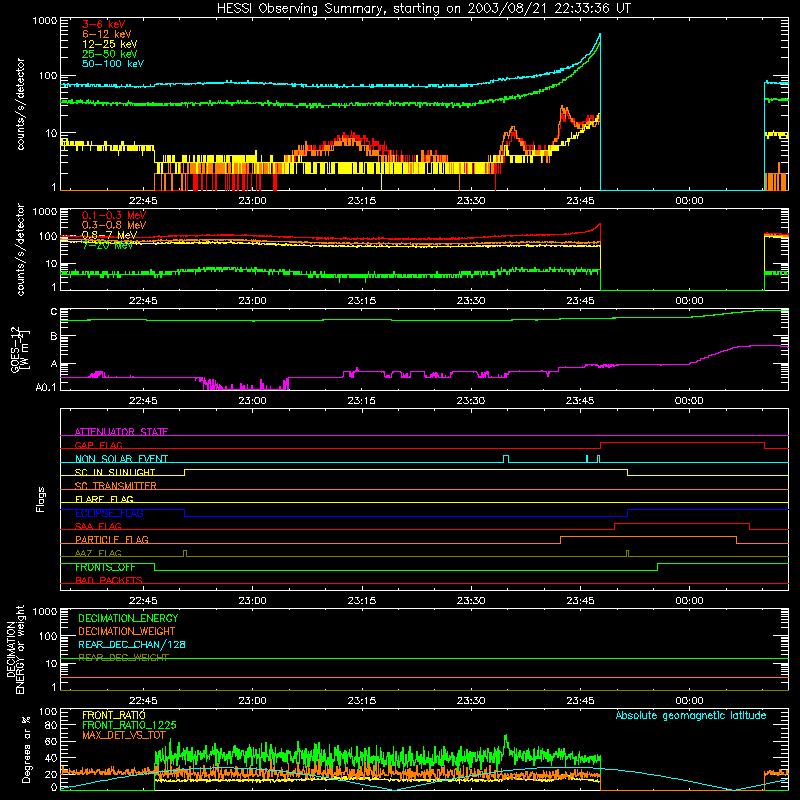The width and height of the screenshot is (800, 800).
Task: Select the FLARE_FLAG label
Action: pos(104,499)
